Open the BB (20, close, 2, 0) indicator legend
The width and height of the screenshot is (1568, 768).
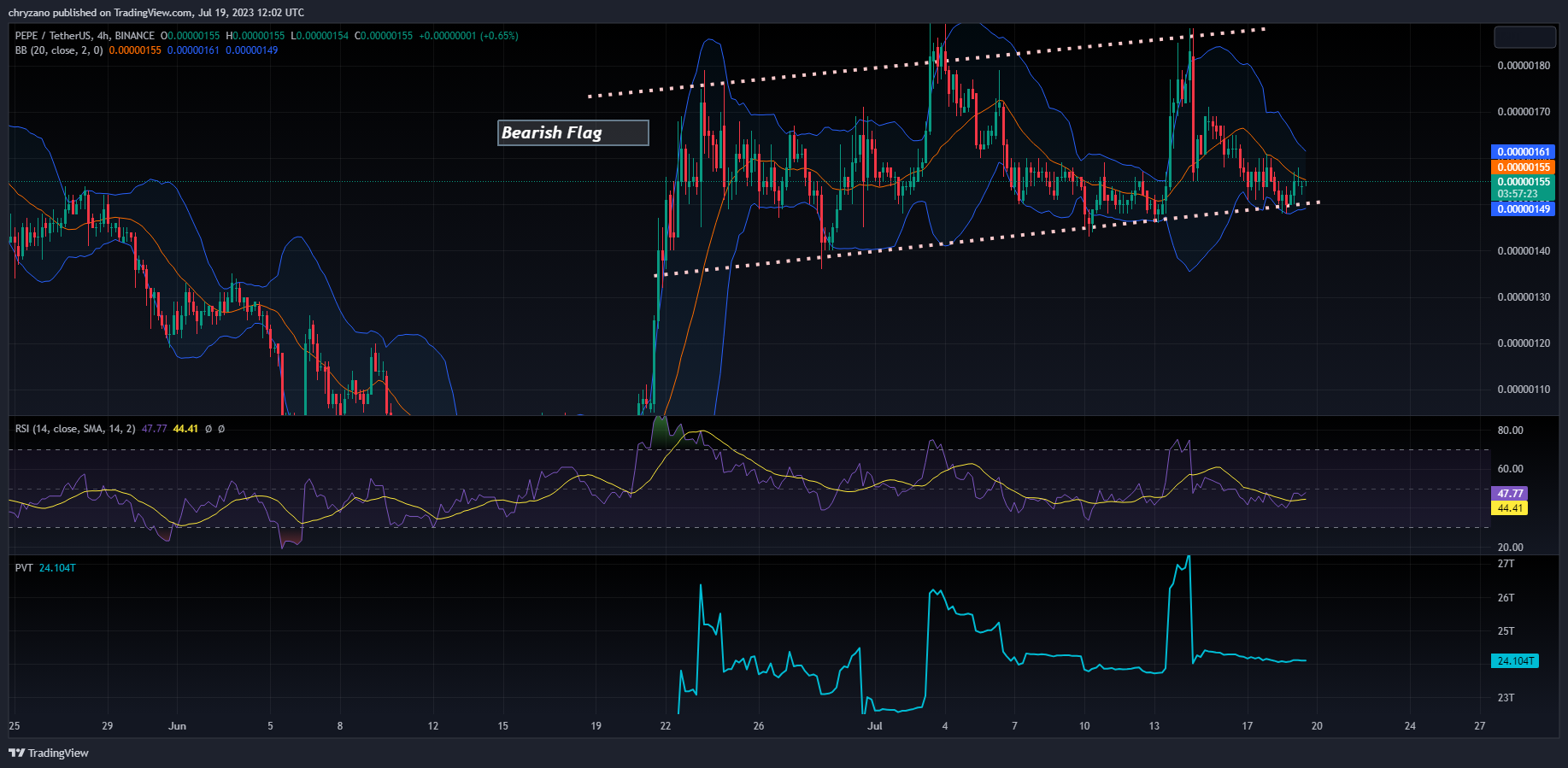(59, 50)
